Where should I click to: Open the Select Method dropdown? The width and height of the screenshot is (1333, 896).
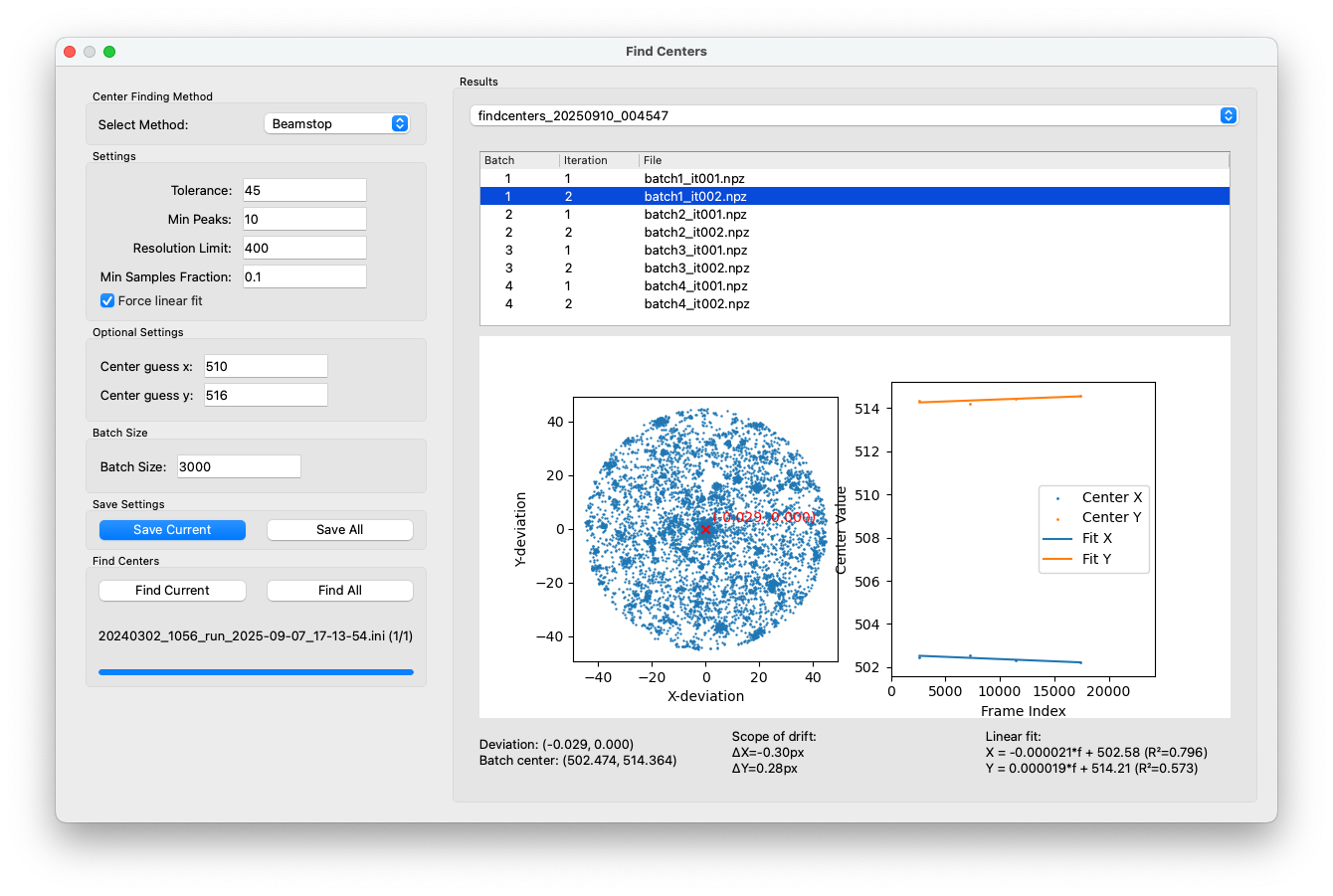pos(337,123)
